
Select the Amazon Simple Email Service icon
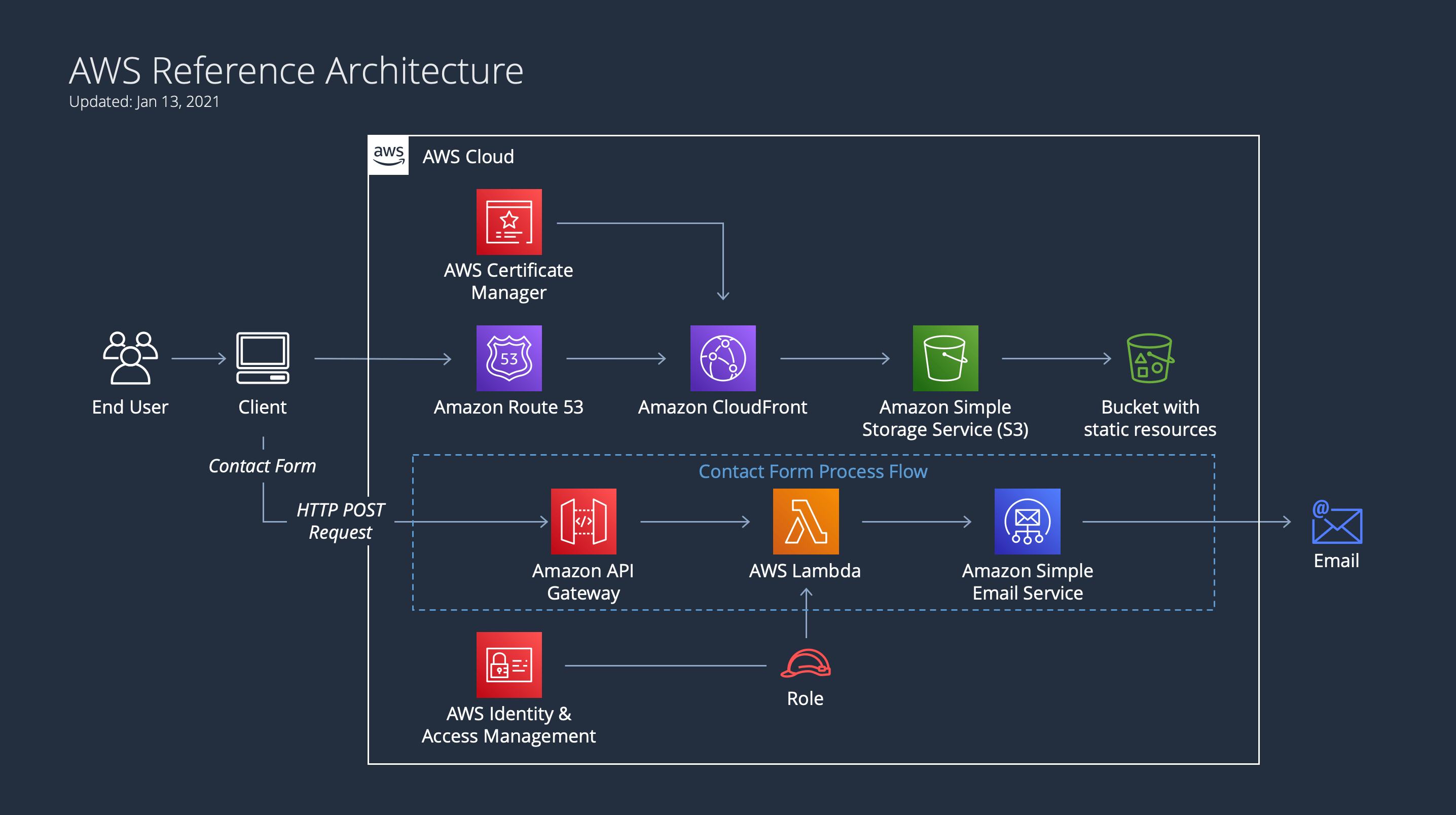click(1027, 521)
